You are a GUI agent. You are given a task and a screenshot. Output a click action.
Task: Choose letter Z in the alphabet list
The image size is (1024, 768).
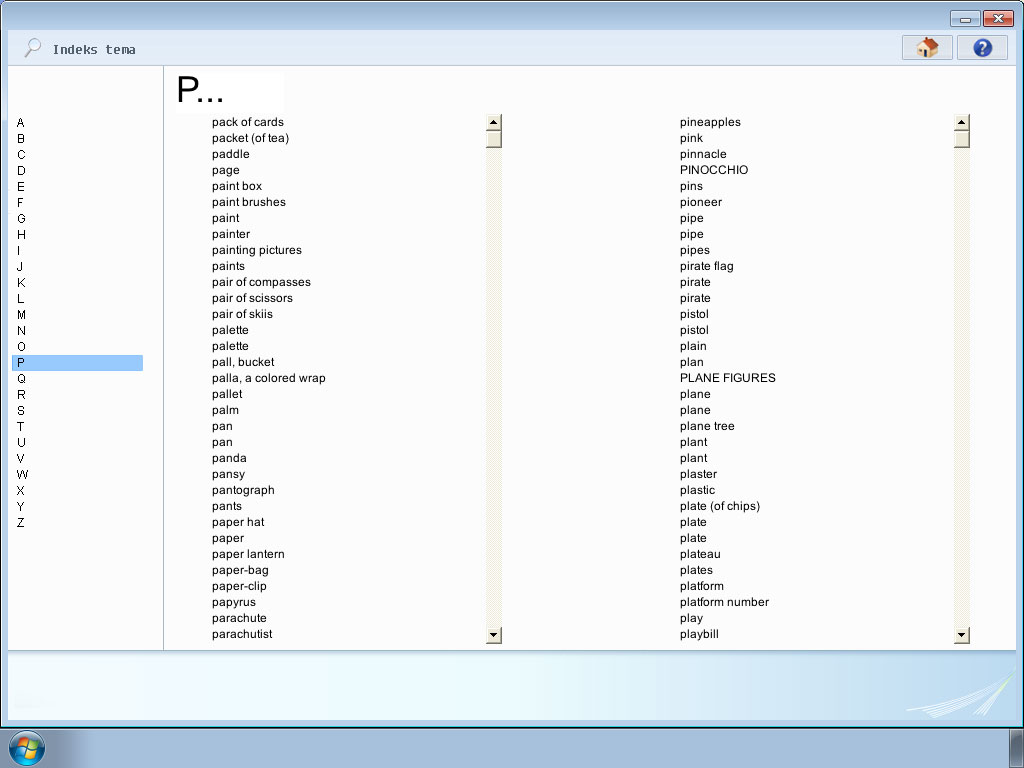point(21,522)
